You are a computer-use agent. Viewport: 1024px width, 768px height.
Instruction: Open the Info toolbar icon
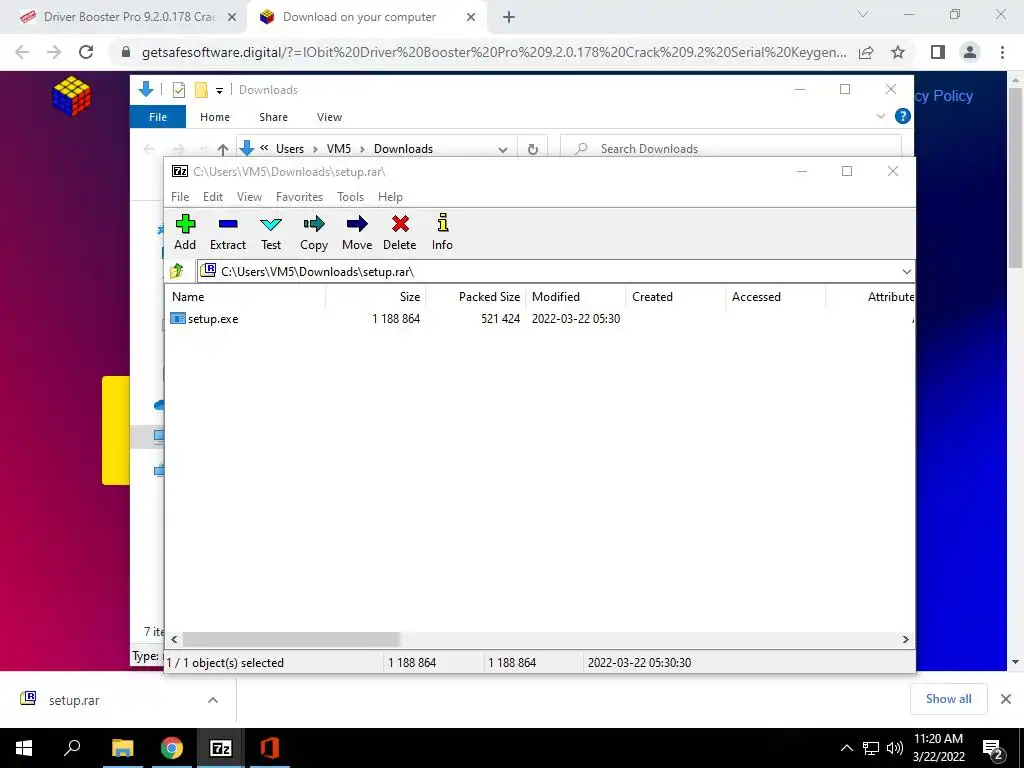(x=442, y=233)
